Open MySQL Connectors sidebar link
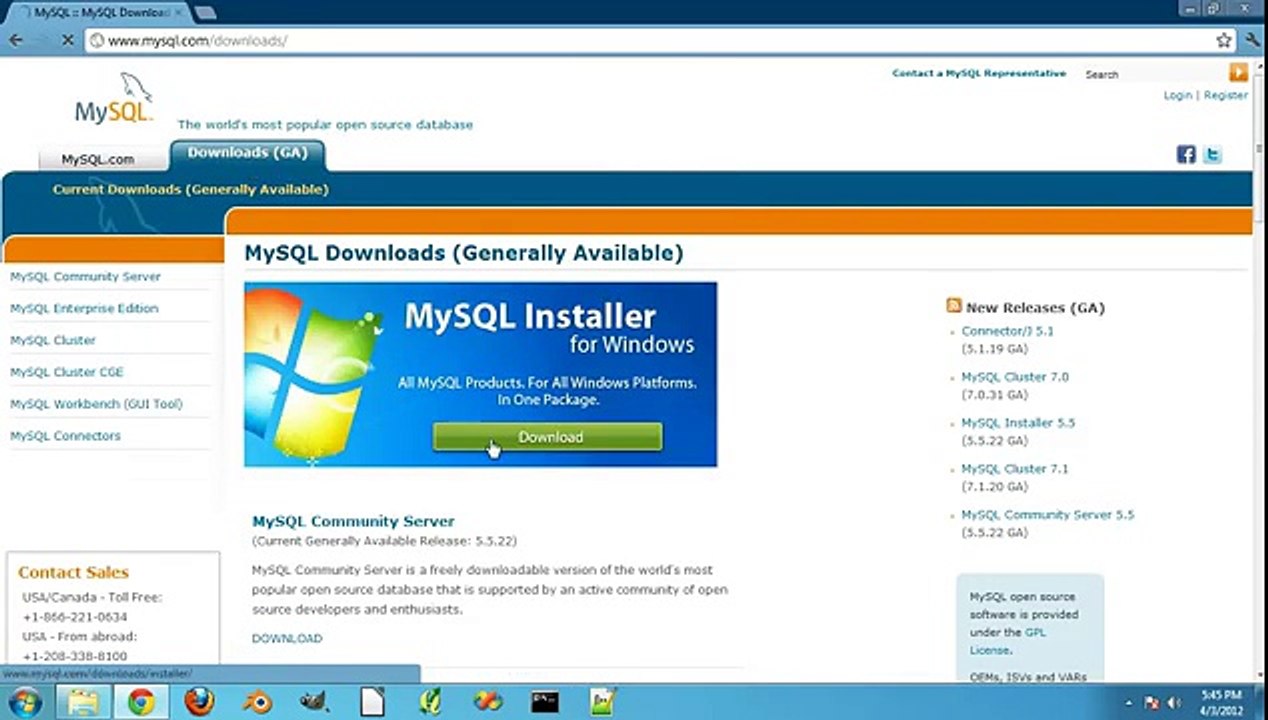The width and height of the screenshot is (1268, 720). (65, 436)
